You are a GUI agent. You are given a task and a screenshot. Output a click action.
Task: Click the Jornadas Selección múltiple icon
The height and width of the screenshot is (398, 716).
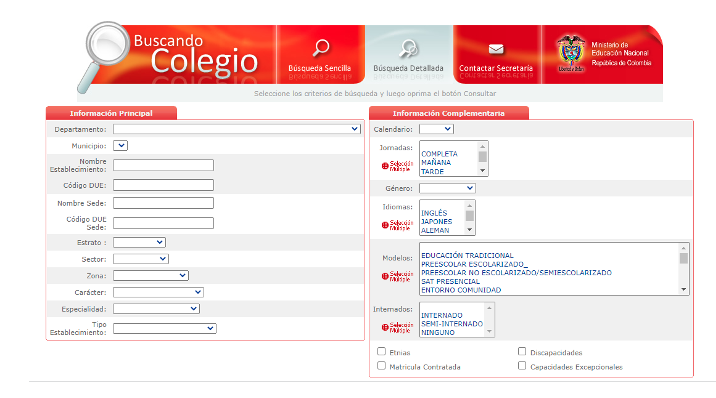(x=397, y=166)
